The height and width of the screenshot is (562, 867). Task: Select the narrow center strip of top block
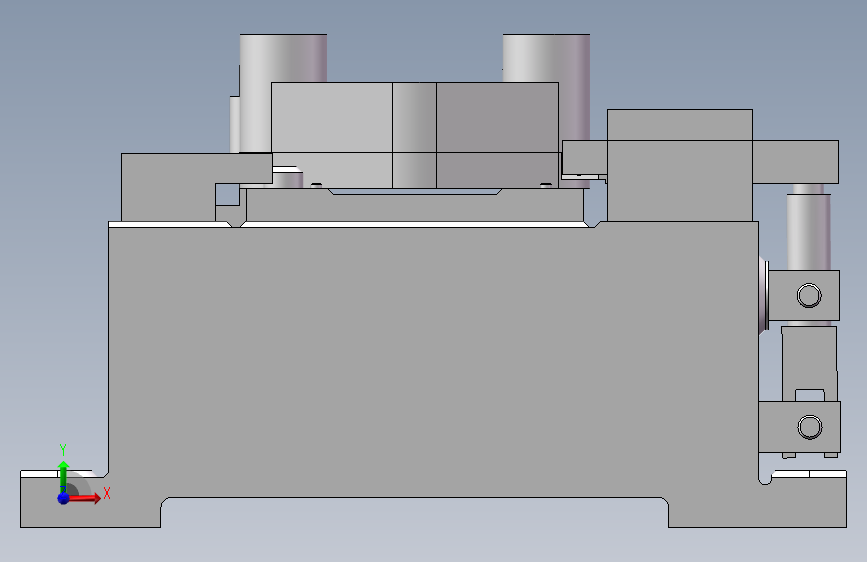coord(414,135)
